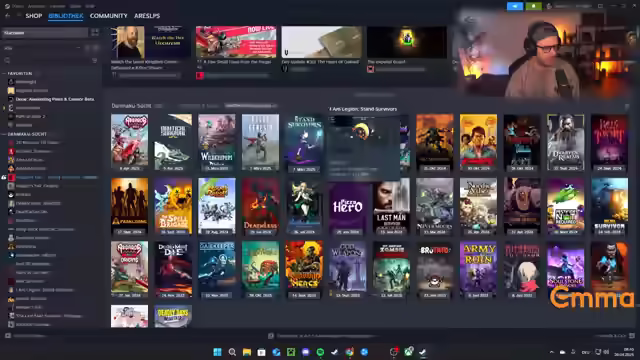Open the Army of Ruin game cover

pos(478,269)
